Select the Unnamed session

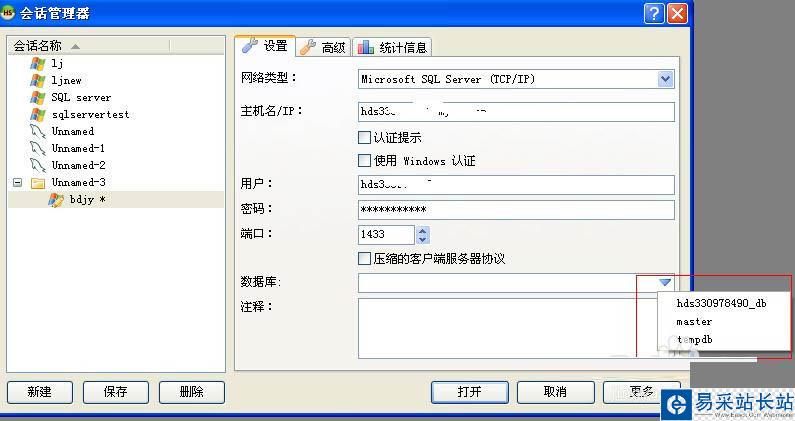point(73,131)
